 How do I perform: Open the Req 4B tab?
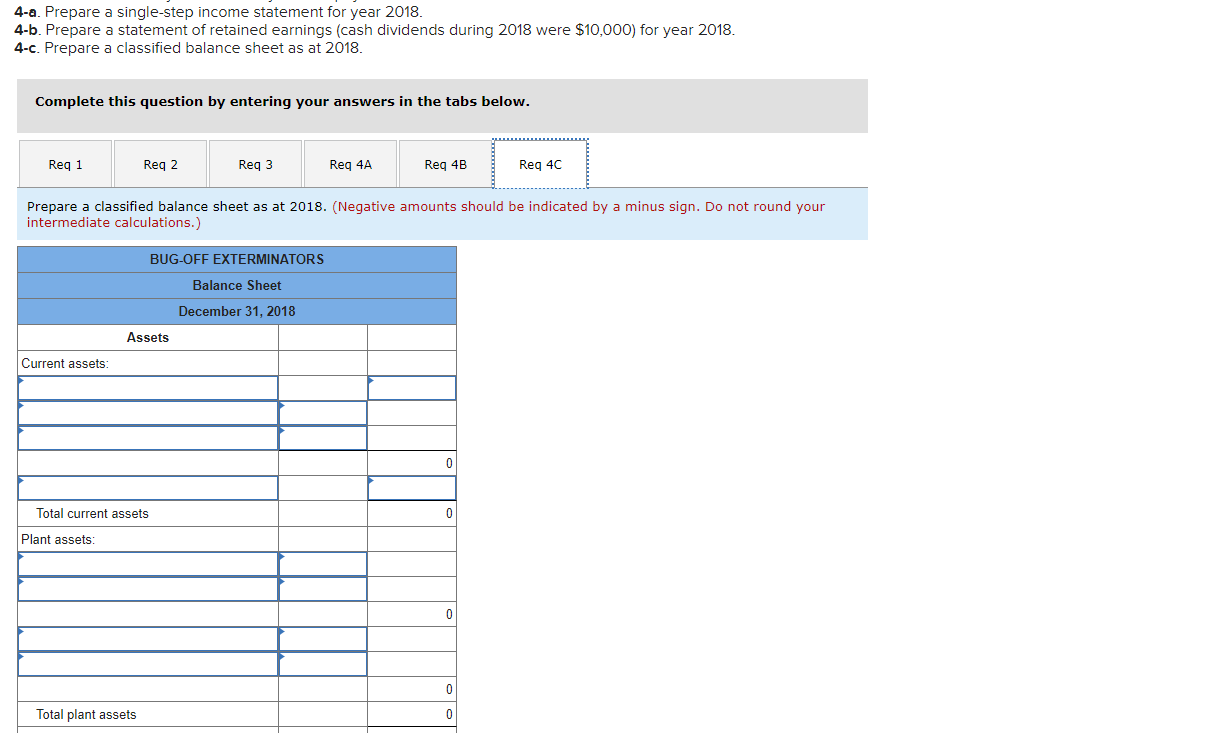445,163
